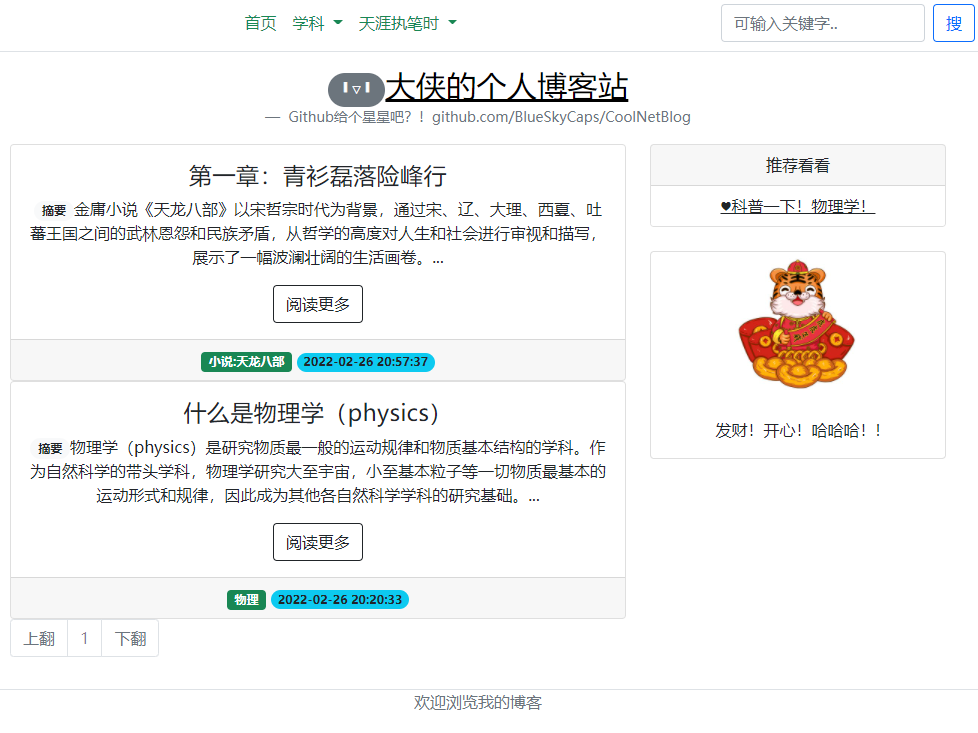Click 阅读更多 under 第一章：青衫磊落险峰行
This screenshot has height=733, width=978.
click(x=317, y=303)
